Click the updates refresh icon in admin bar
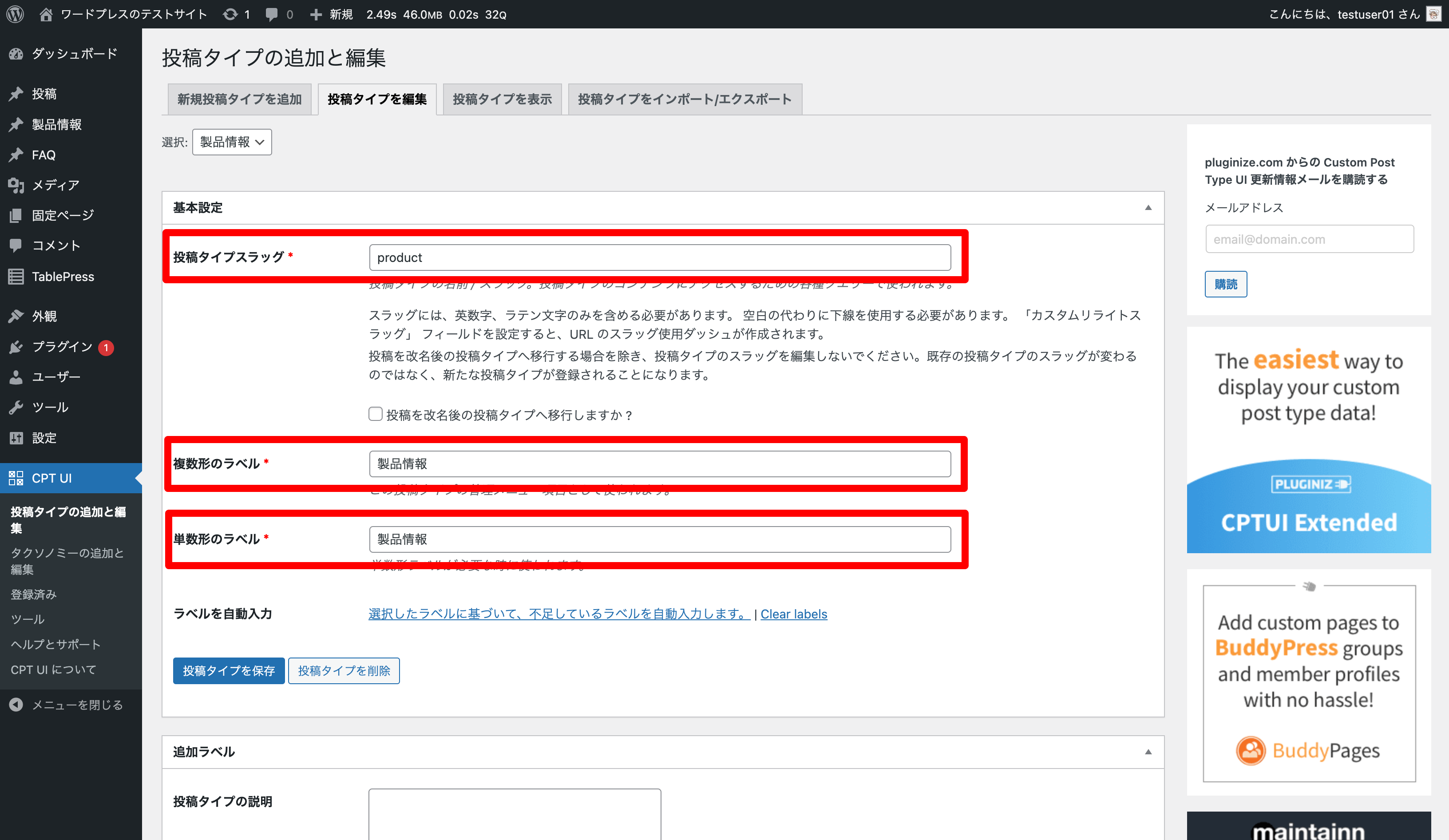 coord(230,14)
